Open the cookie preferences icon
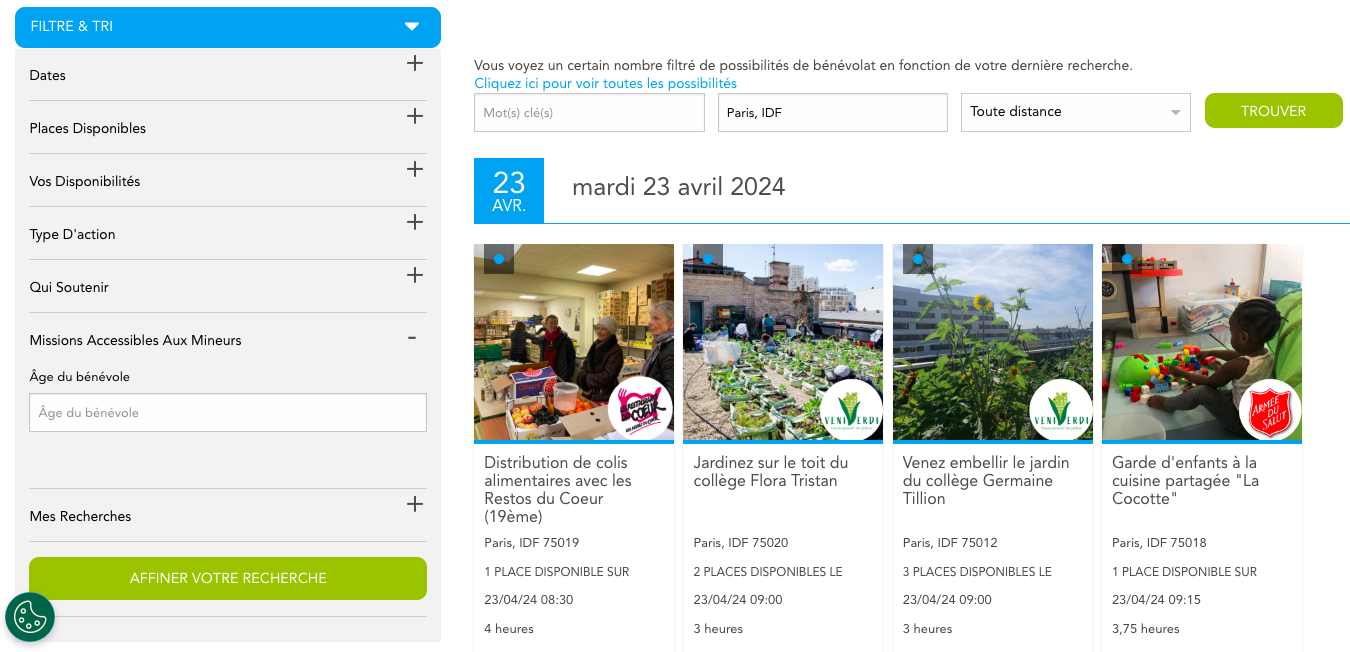 click(30, 617)
